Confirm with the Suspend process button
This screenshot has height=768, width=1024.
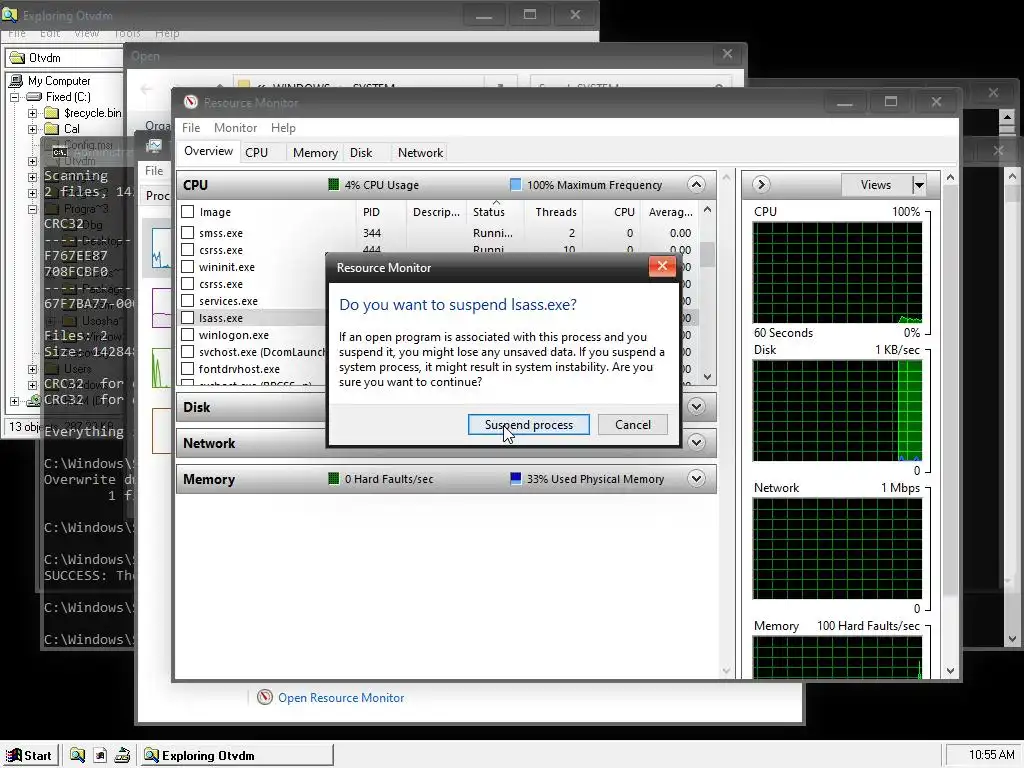(528, 424)
